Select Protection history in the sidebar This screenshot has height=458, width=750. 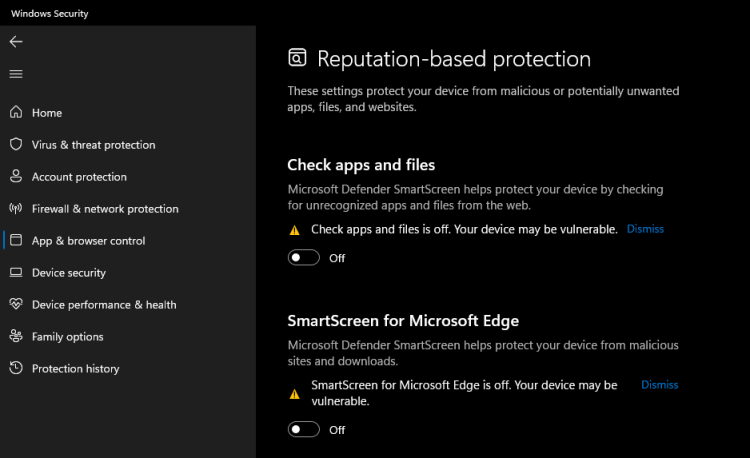(x=75, y=369)
